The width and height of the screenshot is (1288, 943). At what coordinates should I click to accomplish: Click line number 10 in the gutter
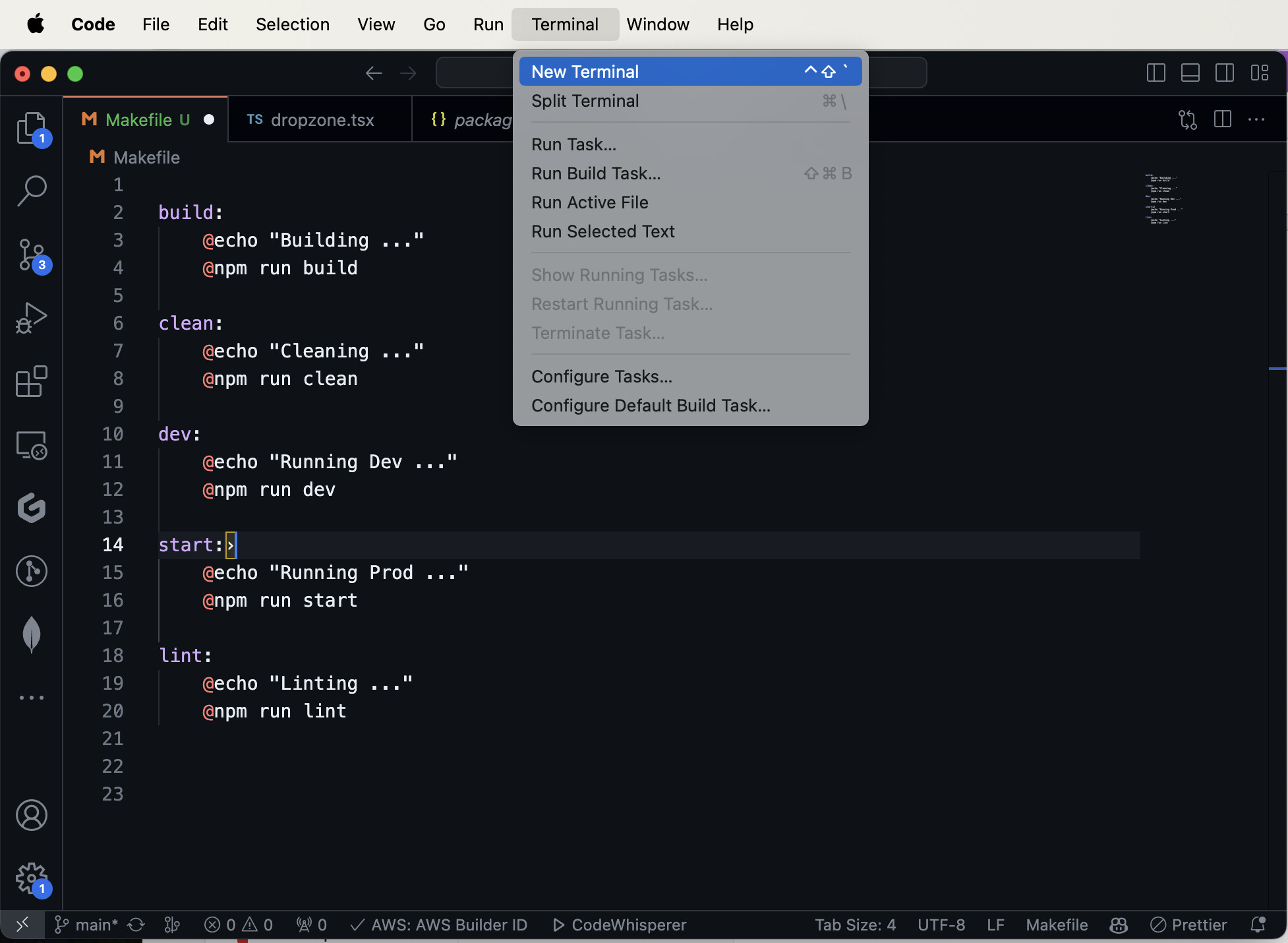tap(113, 434)
